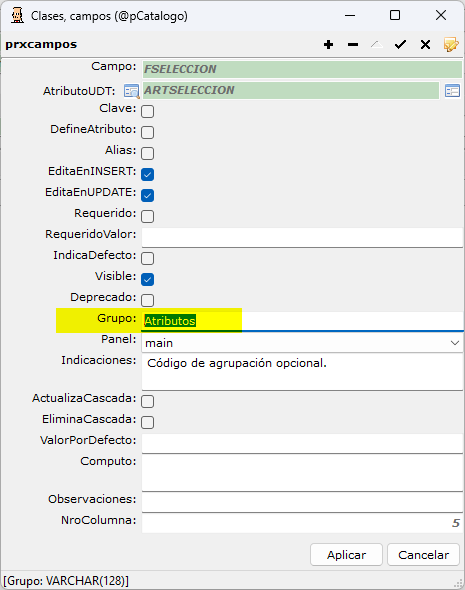Click the plus add record icon
The width and height of the screenshot is (465, 590).
[328, 45]
